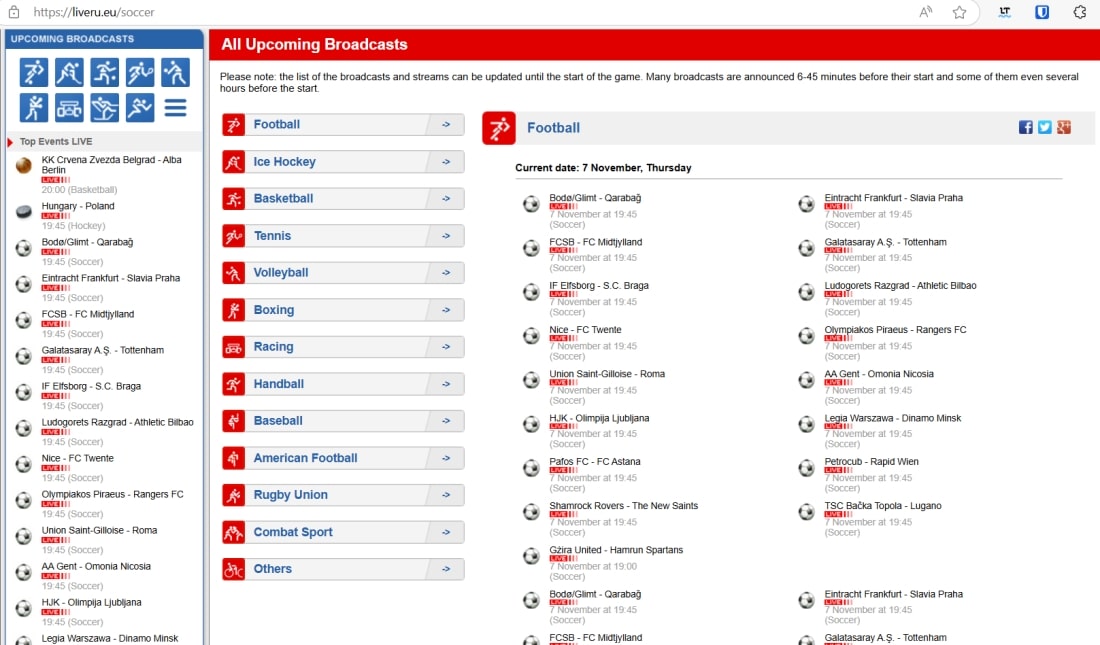
Task: Expand the Racing category arrow
Action: coord(446,347)
